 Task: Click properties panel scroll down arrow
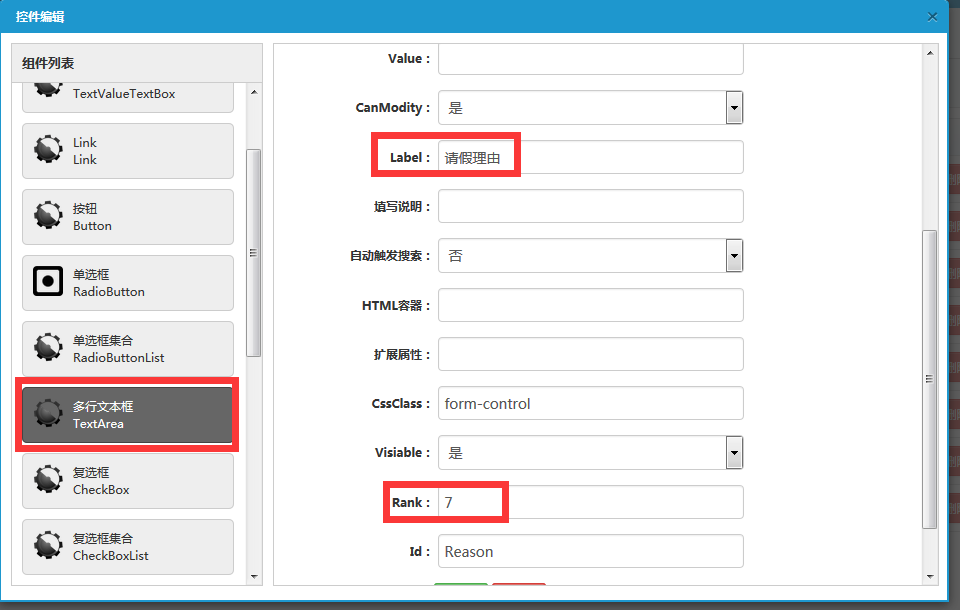click(930, 576)
